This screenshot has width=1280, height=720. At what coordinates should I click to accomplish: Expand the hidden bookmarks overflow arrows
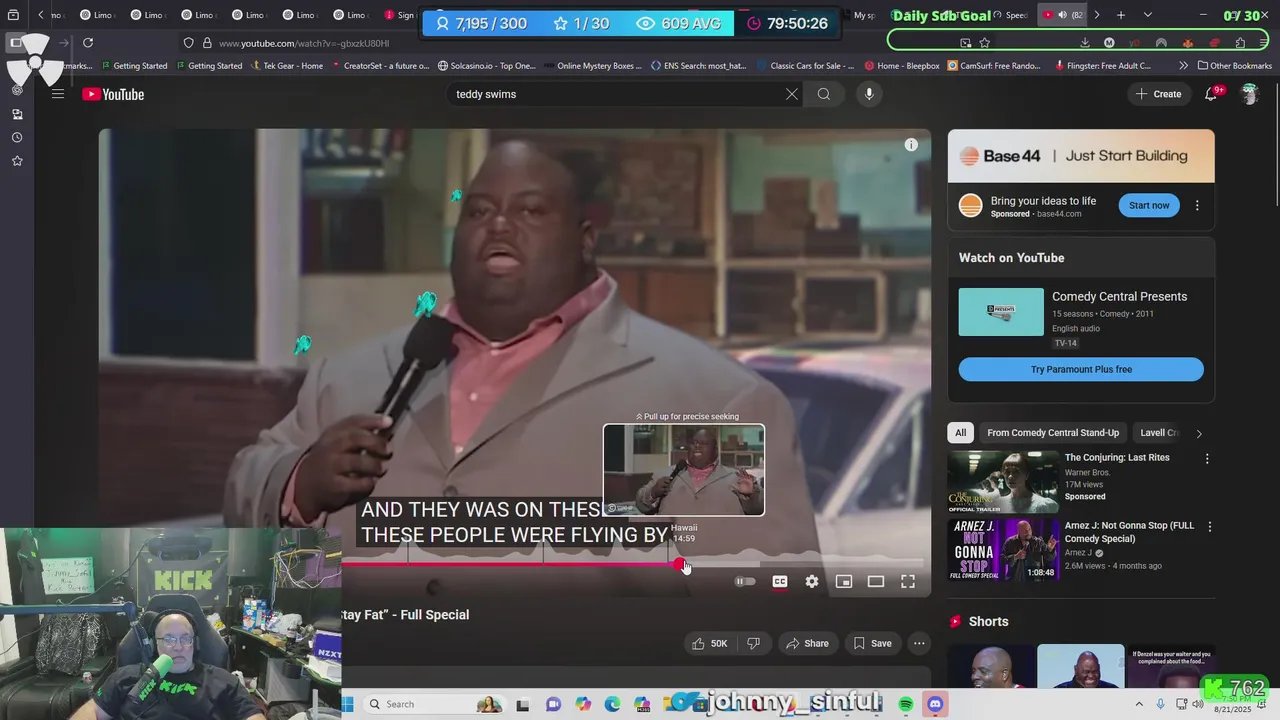coord(1184,66)
